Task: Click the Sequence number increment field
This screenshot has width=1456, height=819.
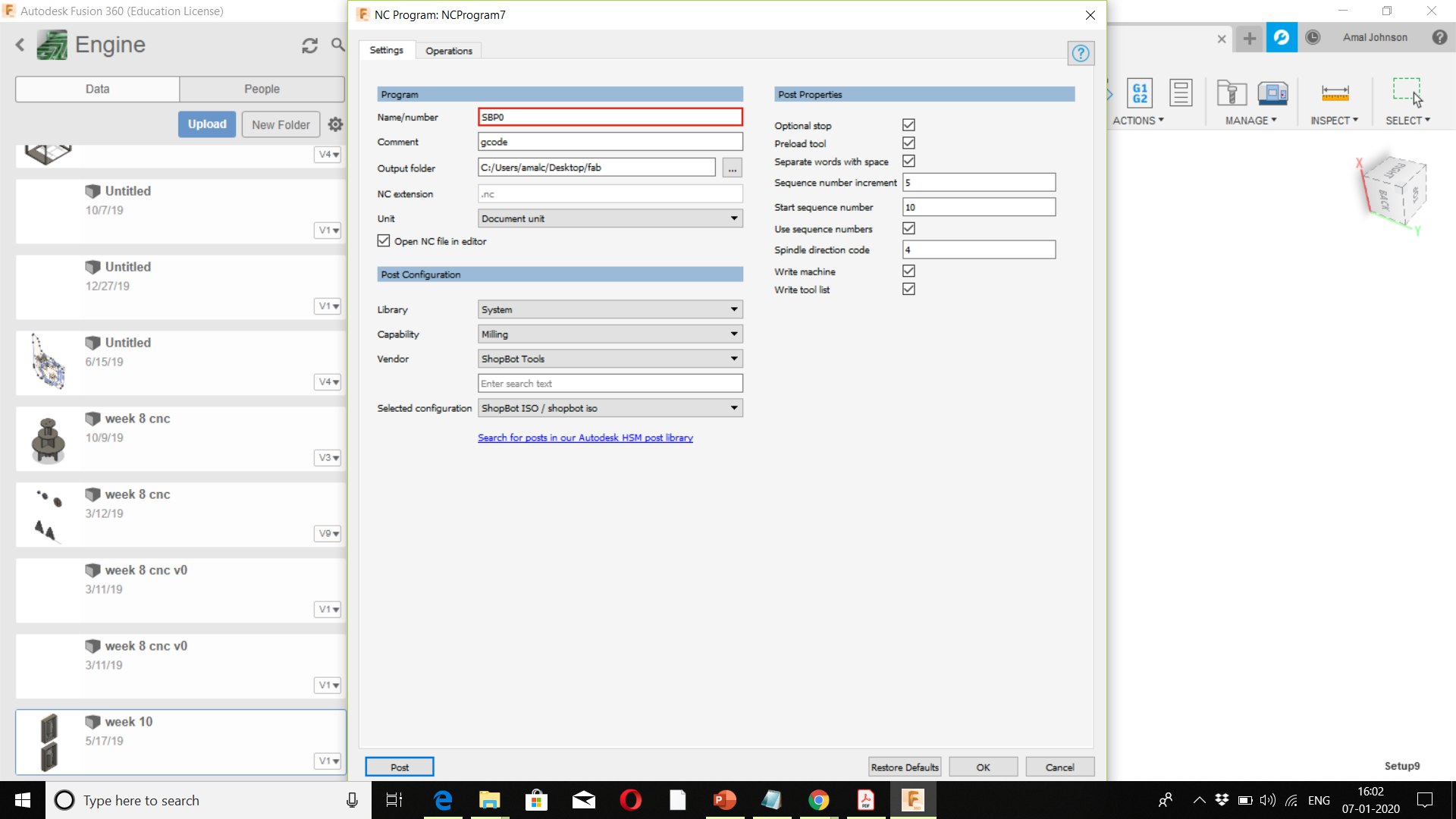Action: (978, 183)
